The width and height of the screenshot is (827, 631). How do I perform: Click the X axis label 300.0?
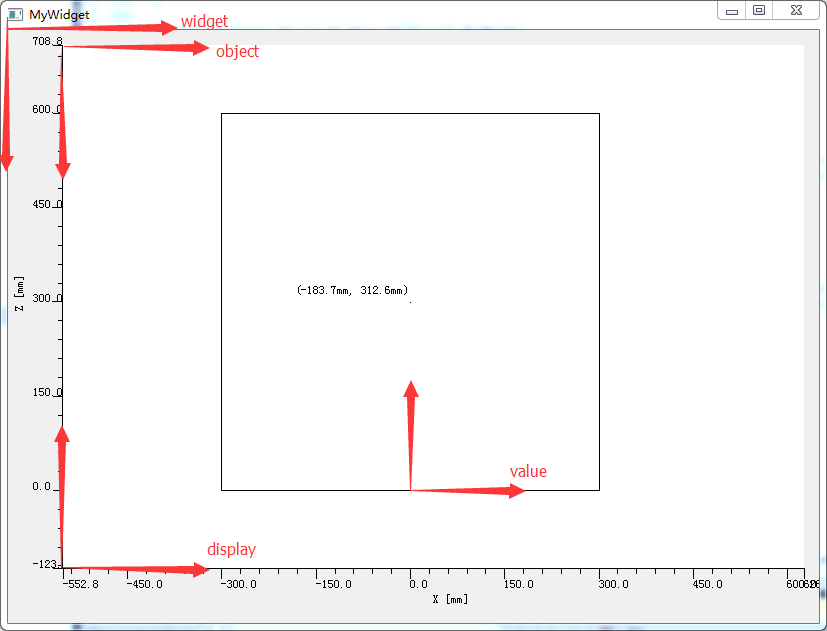point(613,584)
